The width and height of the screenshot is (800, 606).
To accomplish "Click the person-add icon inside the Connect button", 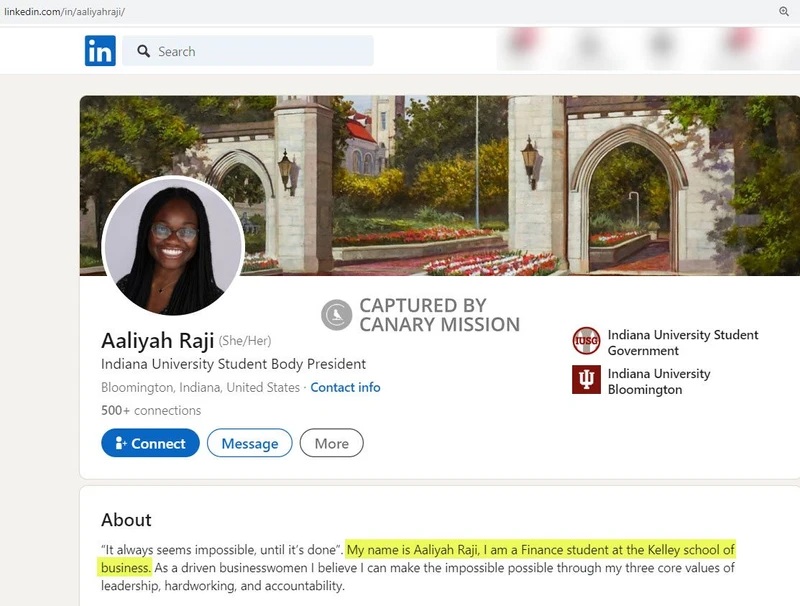I will [x=120, y=443].
